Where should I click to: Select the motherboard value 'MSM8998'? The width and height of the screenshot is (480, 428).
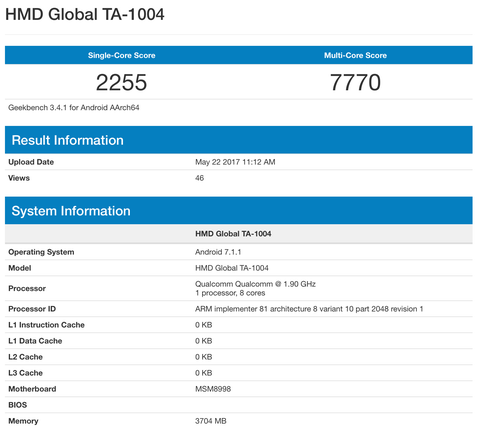(213, 389)
